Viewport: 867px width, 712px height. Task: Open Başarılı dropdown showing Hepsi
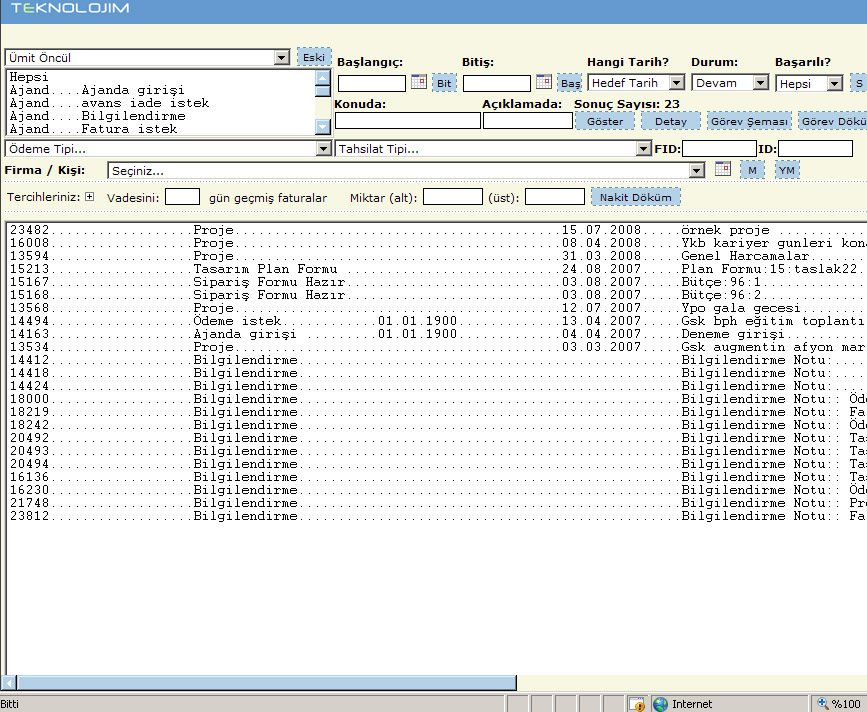click(809, 83)
